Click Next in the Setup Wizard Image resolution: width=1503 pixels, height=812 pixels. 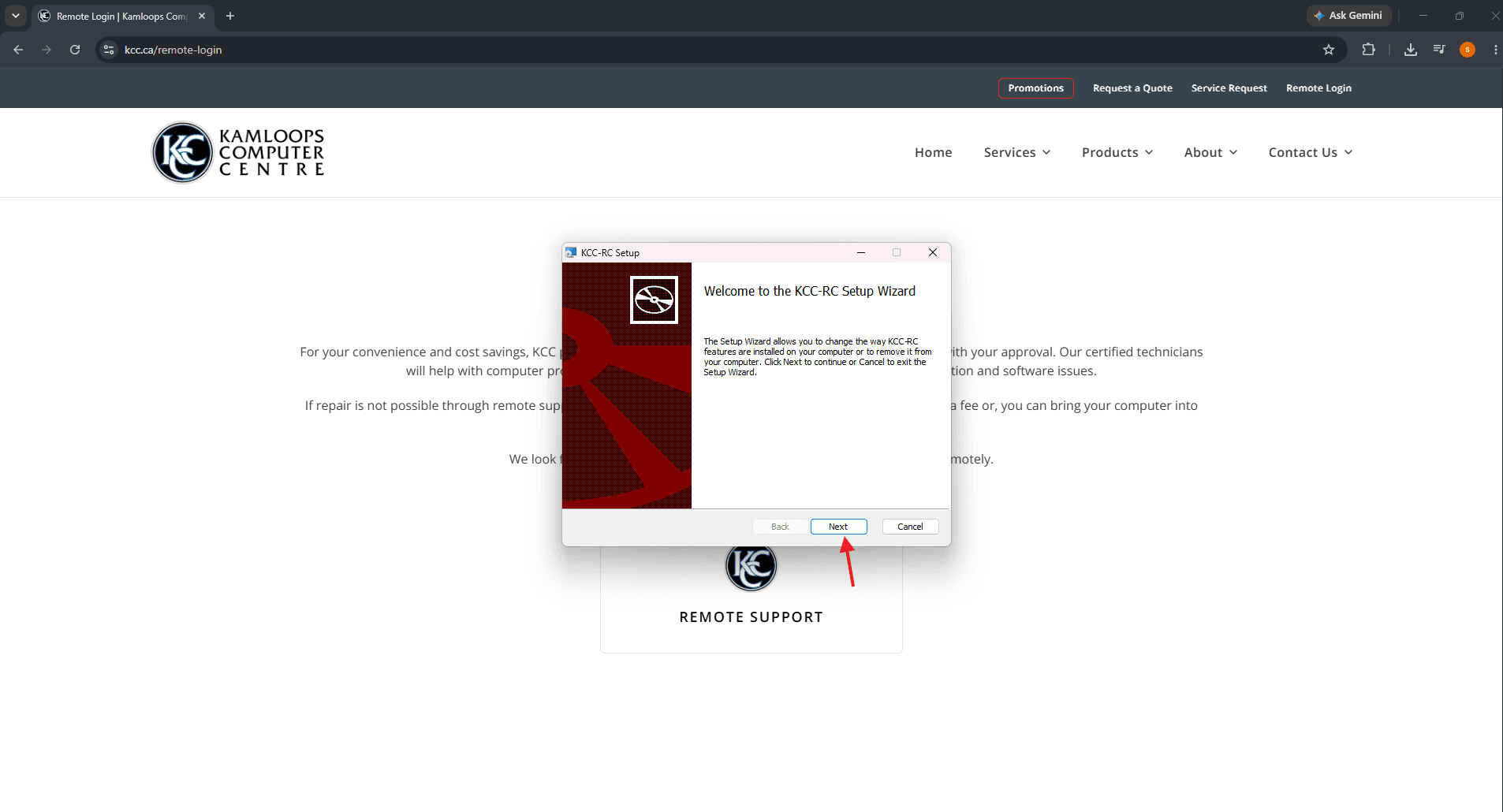(x=838, y=527)
